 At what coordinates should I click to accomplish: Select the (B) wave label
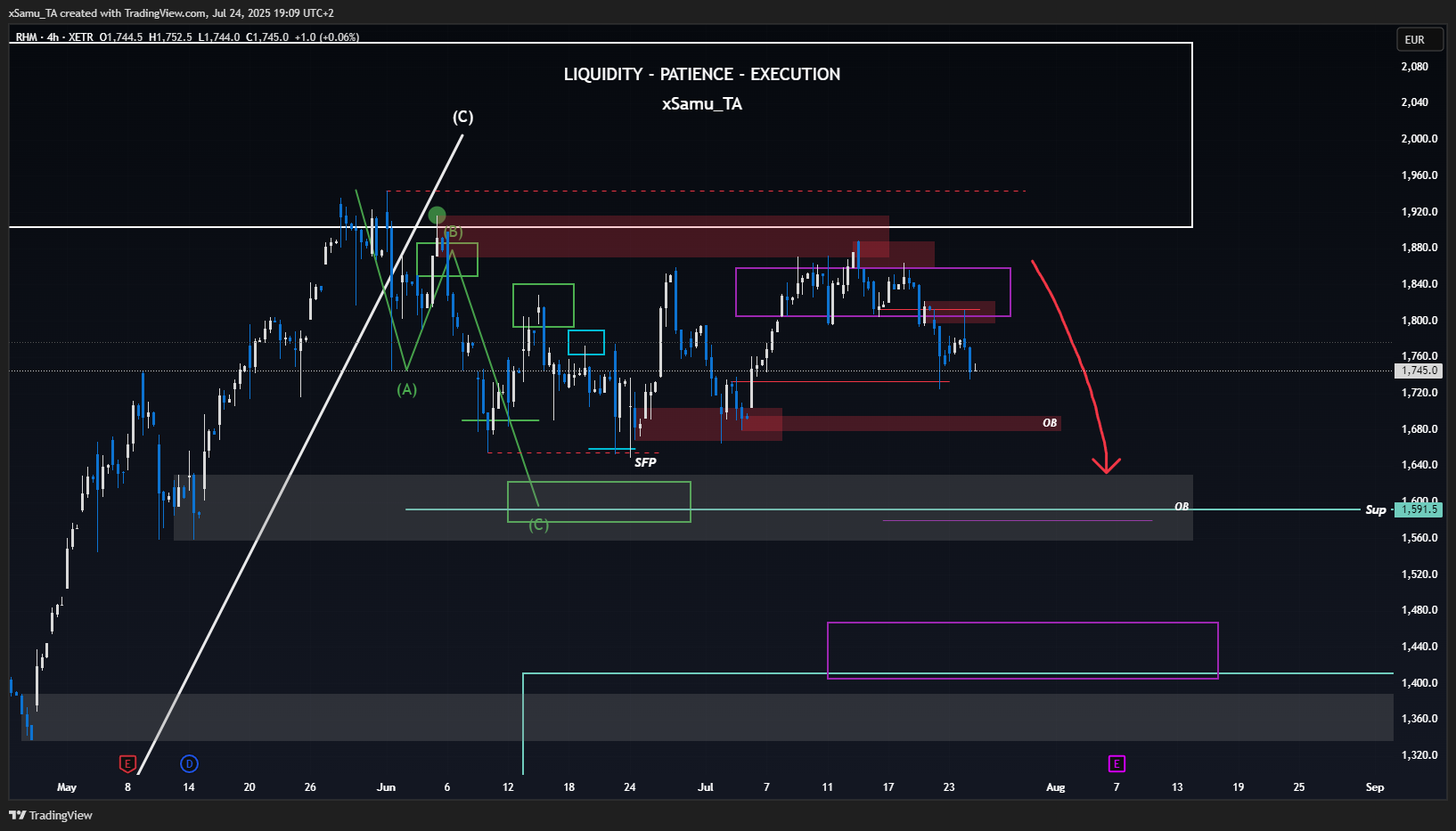454,232
